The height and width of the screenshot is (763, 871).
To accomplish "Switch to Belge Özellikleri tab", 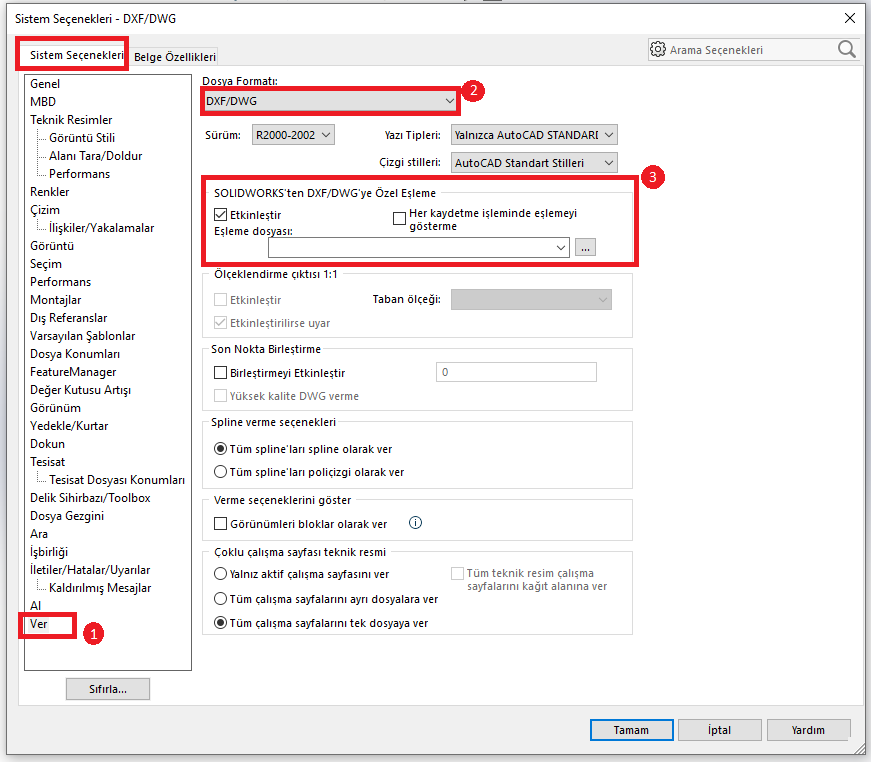I will pyautogui.click(x=175, y=57).
